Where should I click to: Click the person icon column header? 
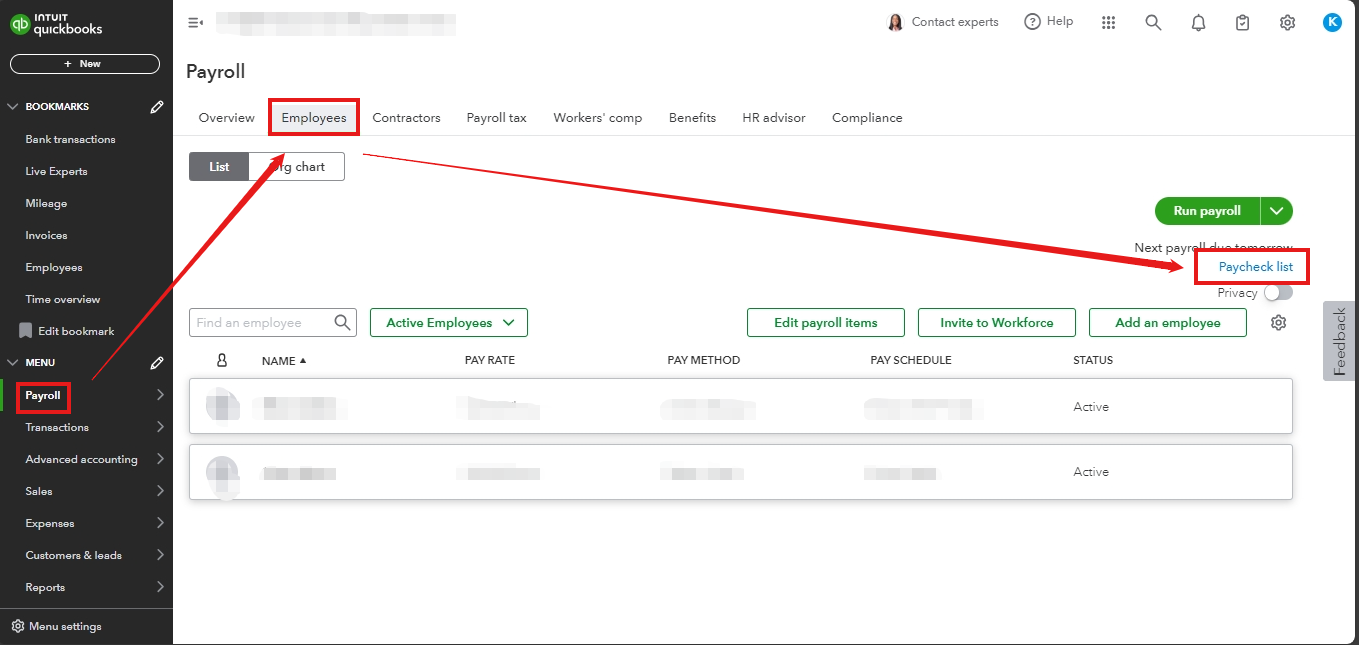tap(221, 360)
